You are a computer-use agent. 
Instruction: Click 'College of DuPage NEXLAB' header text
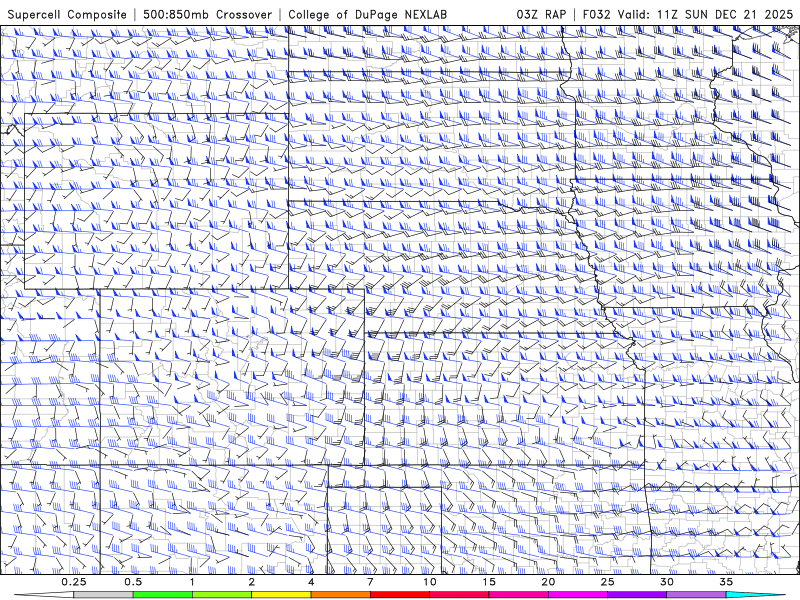click(x=367, y=14)
